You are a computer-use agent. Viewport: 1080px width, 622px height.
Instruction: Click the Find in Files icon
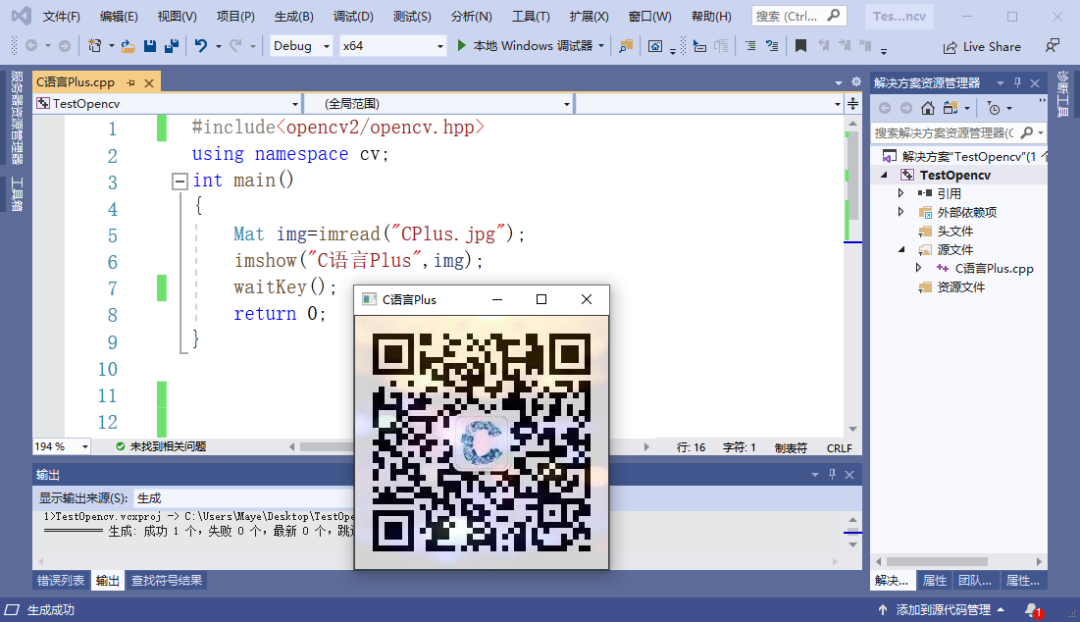(x=625, y=46)
